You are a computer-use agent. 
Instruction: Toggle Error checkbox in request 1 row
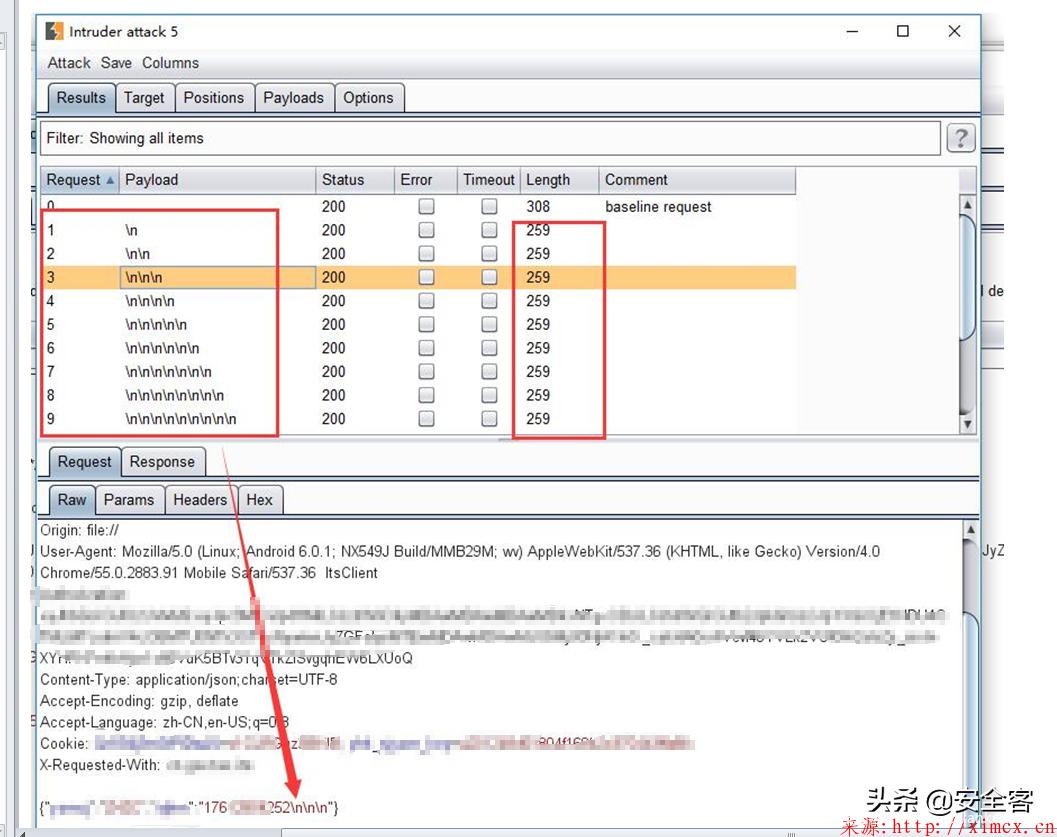click(x=426, y=230)
